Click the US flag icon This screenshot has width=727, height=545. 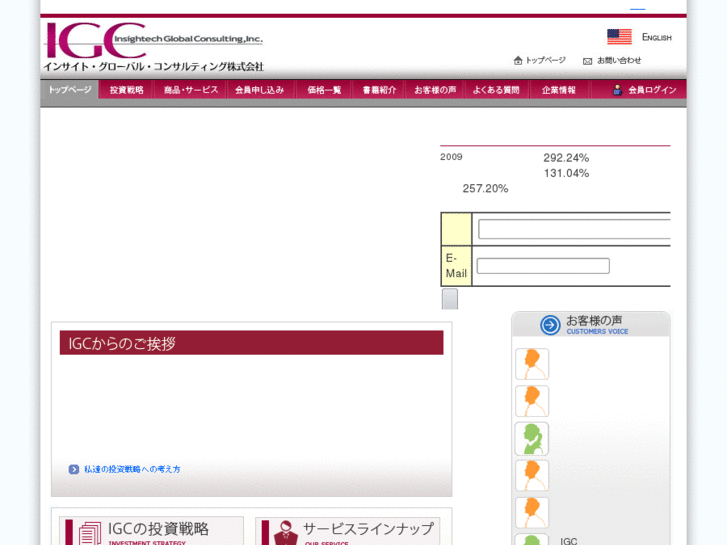point(619,37)
